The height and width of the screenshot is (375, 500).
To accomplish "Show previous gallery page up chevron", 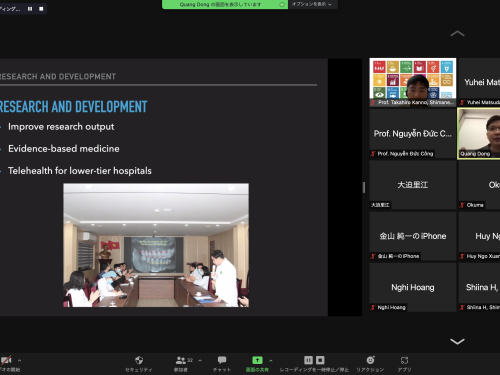I will 457,33.
